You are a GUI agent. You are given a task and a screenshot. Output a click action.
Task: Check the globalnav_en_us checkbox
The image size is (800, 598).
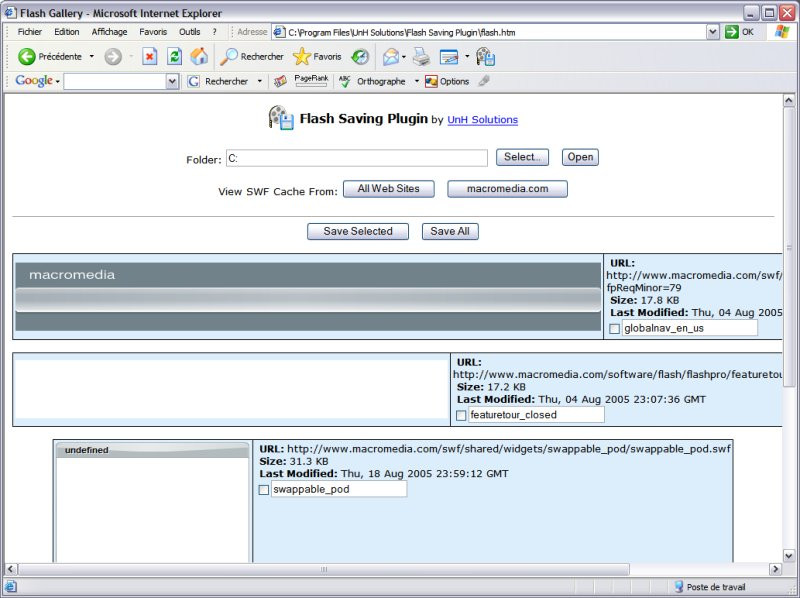[615, 328]
